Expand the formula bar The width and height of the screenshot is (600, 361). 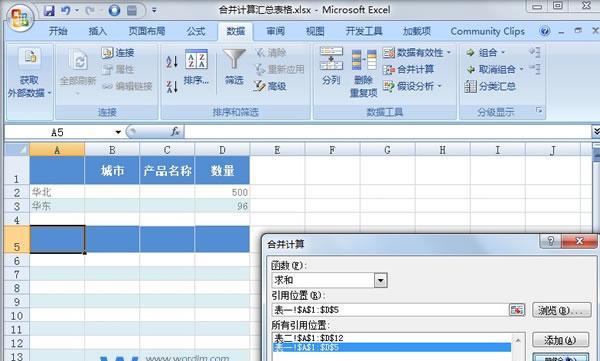[x=596, y=132]
